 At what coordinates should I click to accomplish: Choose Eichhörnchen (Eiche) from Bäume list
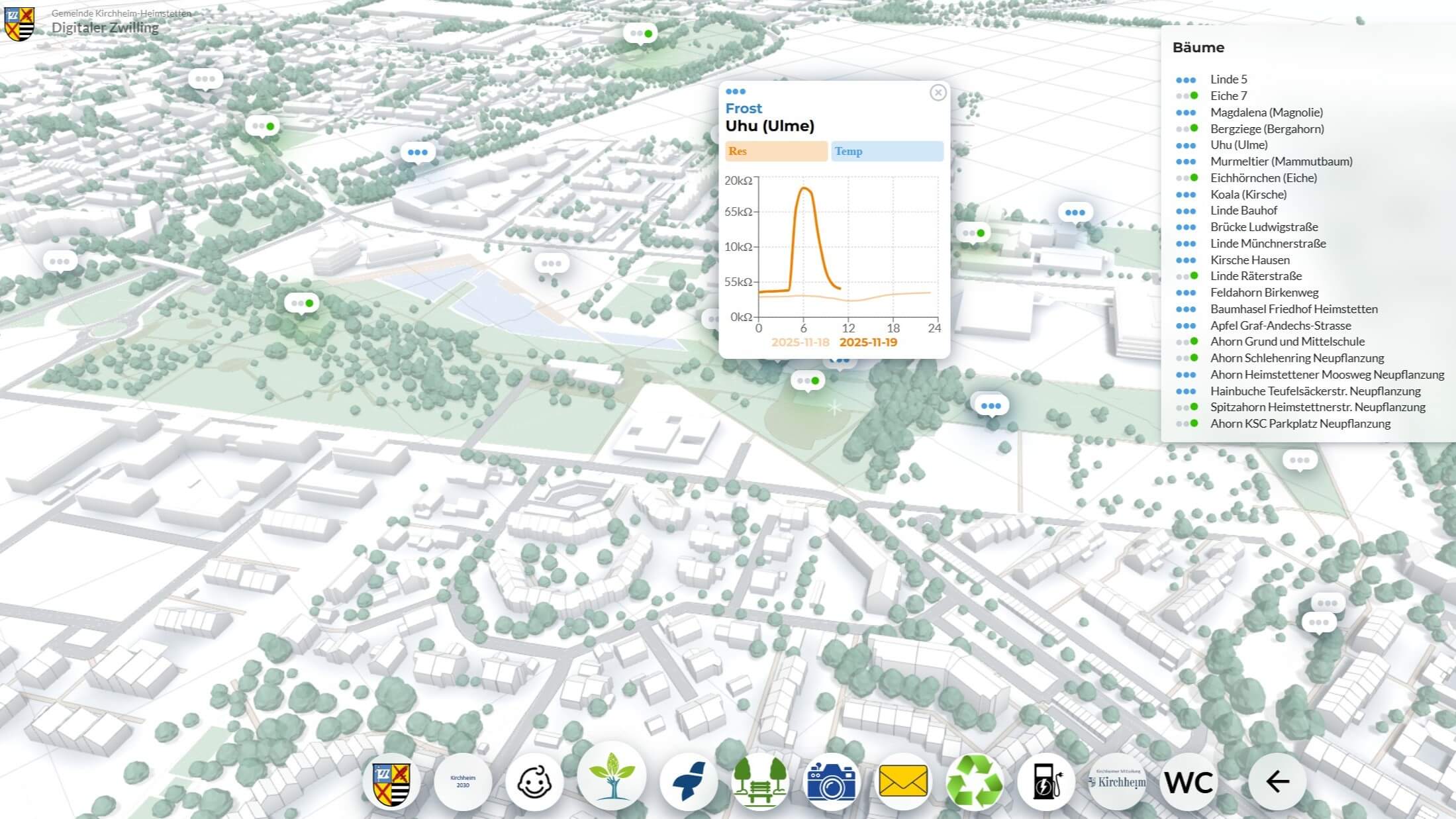[1263, 178]
